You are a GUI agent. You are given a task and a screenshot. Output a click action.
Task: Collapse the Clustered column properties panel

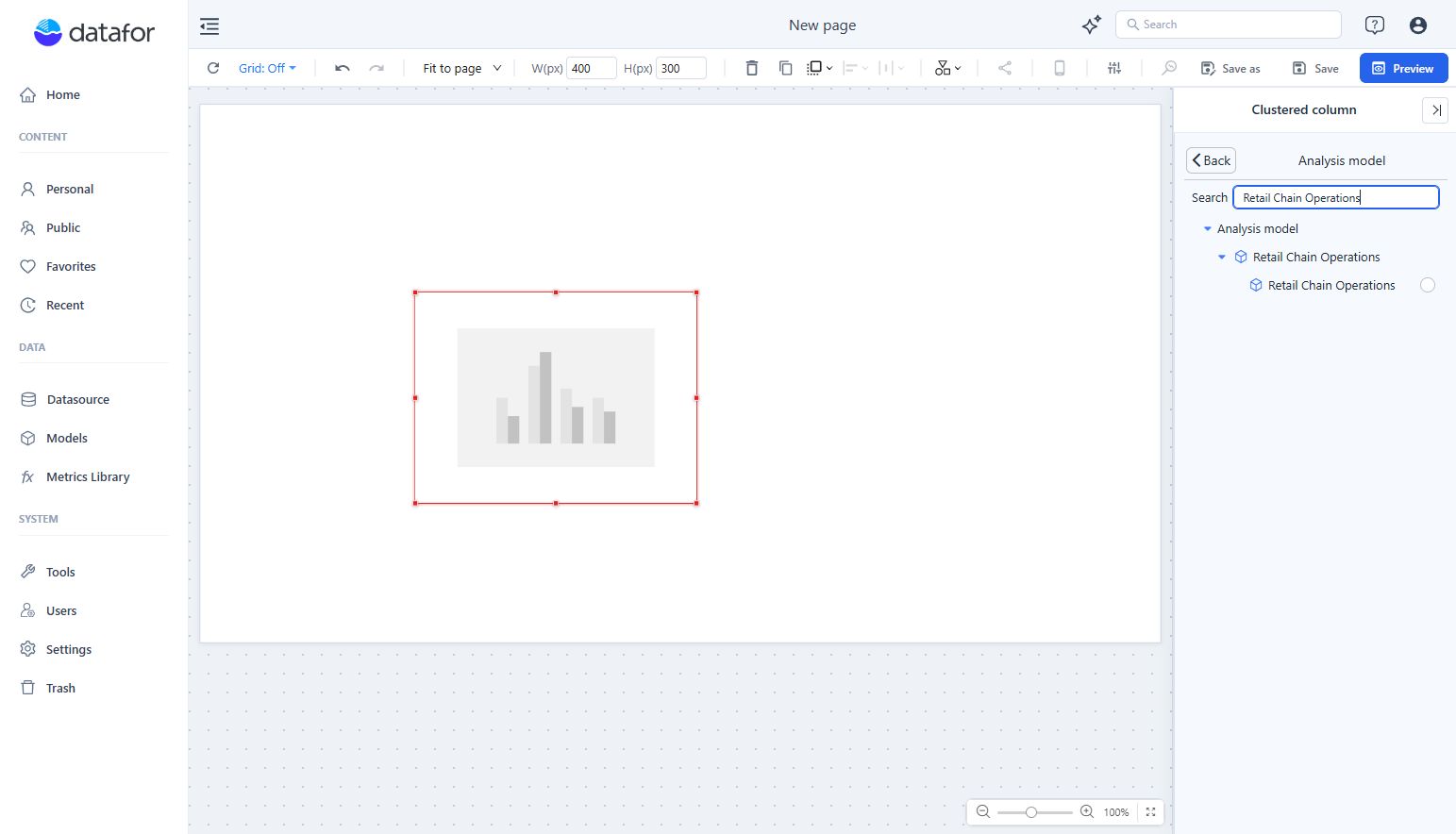coord(1435,110)
